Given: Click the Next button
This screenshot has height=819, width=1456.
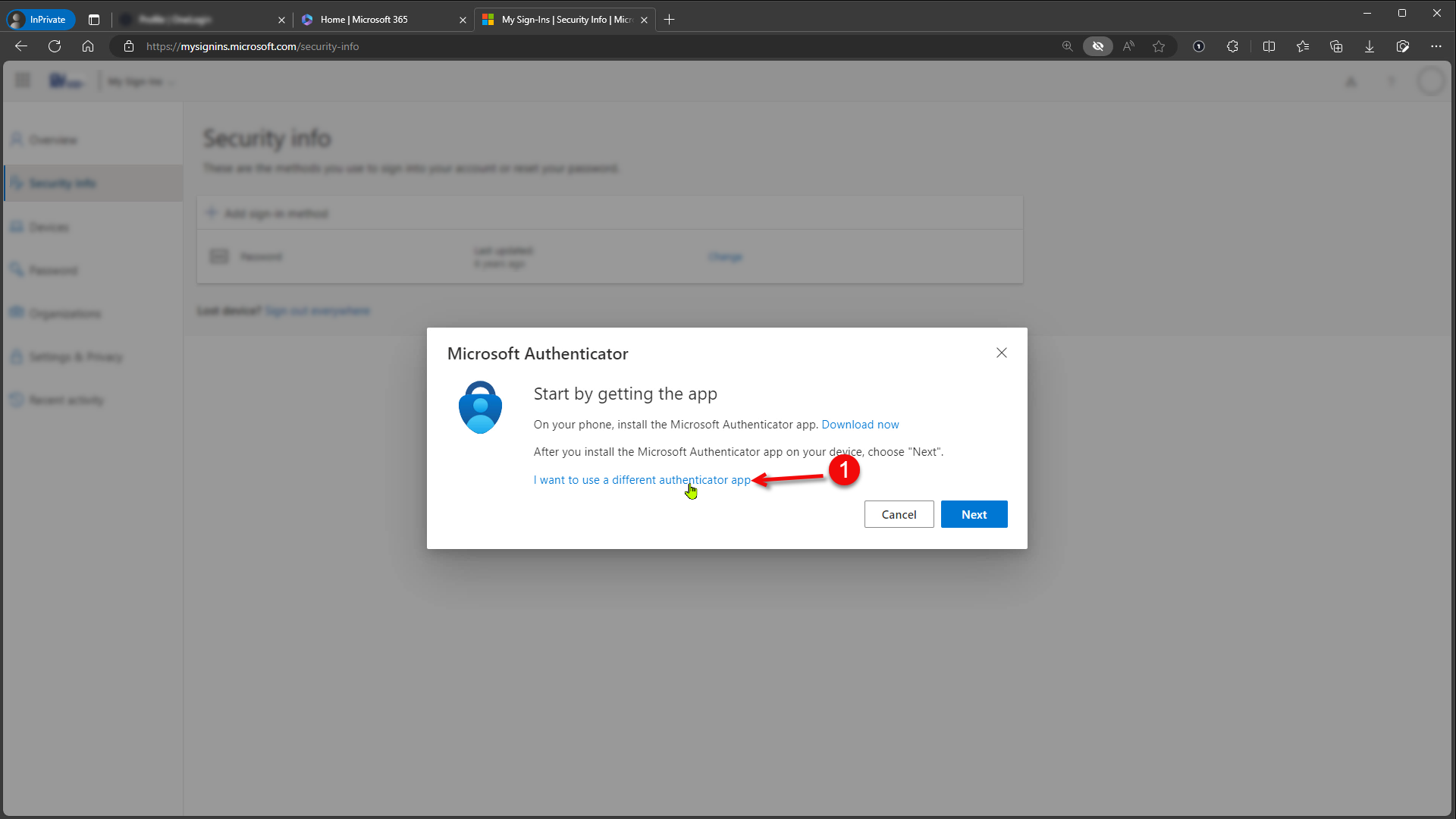Looking at the screenshot, I should pyautogui.click(x=974, y=514).
